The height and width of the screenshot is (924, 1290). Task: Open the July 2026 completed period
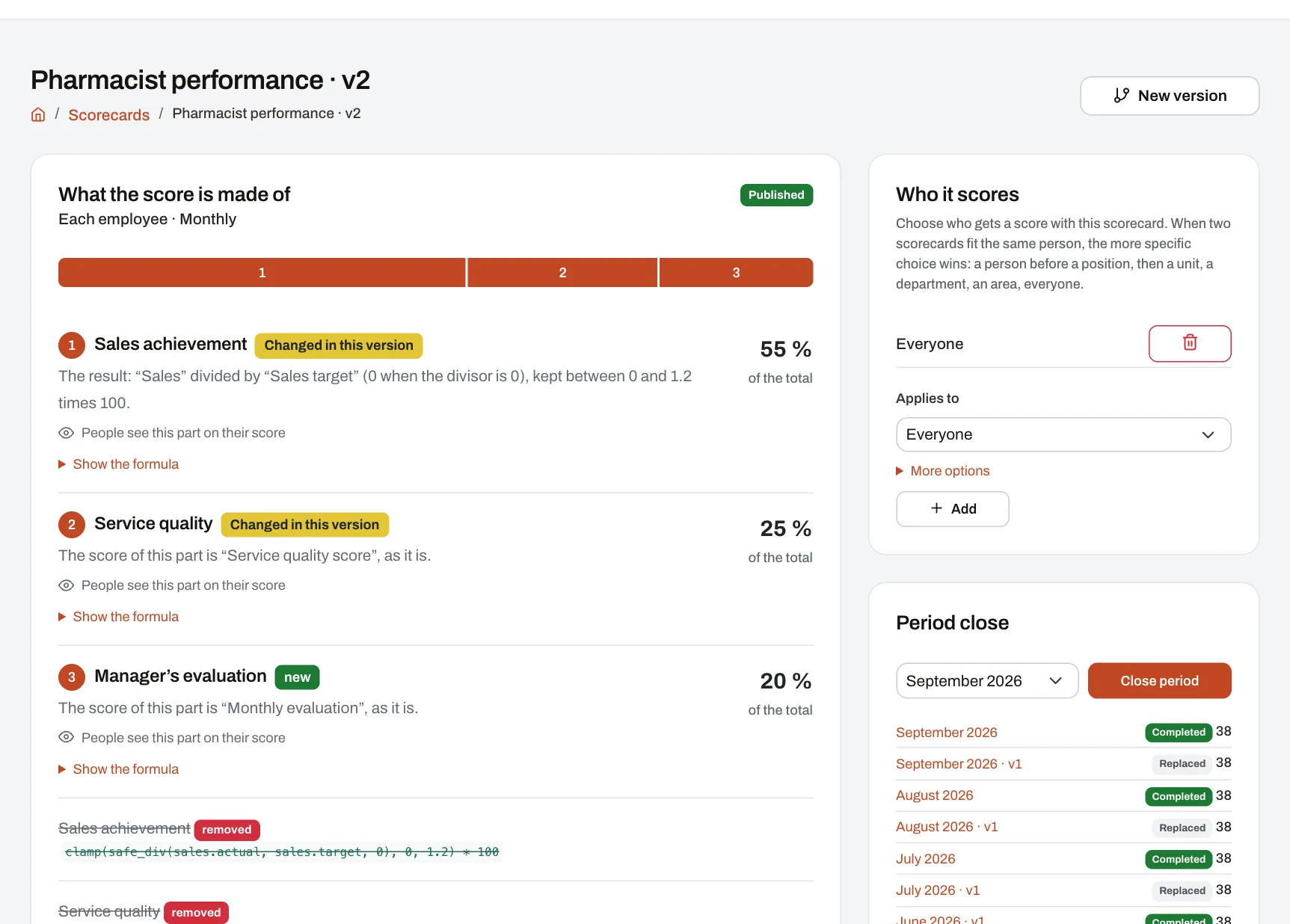[925, 859]
